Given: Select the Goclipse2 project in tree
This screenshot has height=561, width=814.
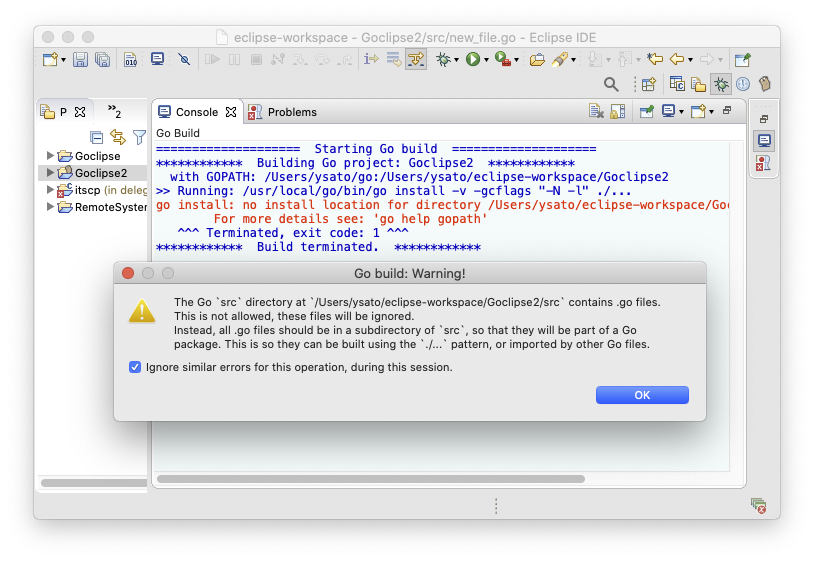Looking at the screenshot, I should 100,173.
